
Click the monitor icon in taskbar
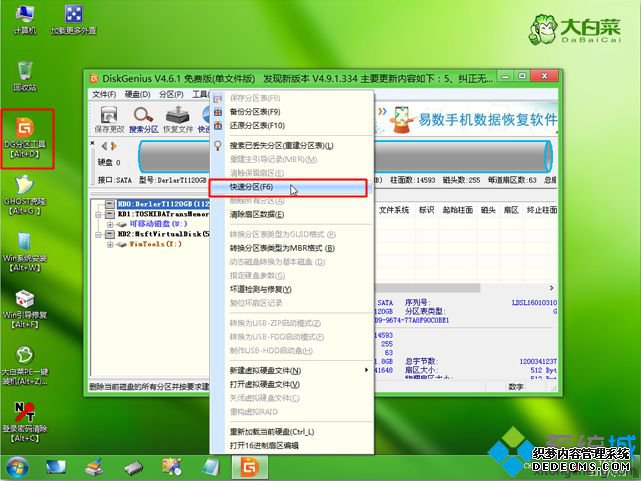(56, 468)
